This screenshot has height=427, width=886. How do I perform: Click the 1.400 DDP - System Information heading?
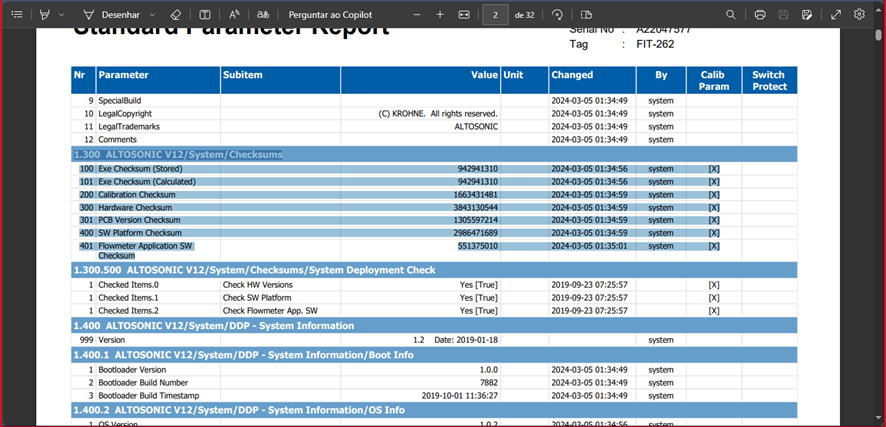214,325
